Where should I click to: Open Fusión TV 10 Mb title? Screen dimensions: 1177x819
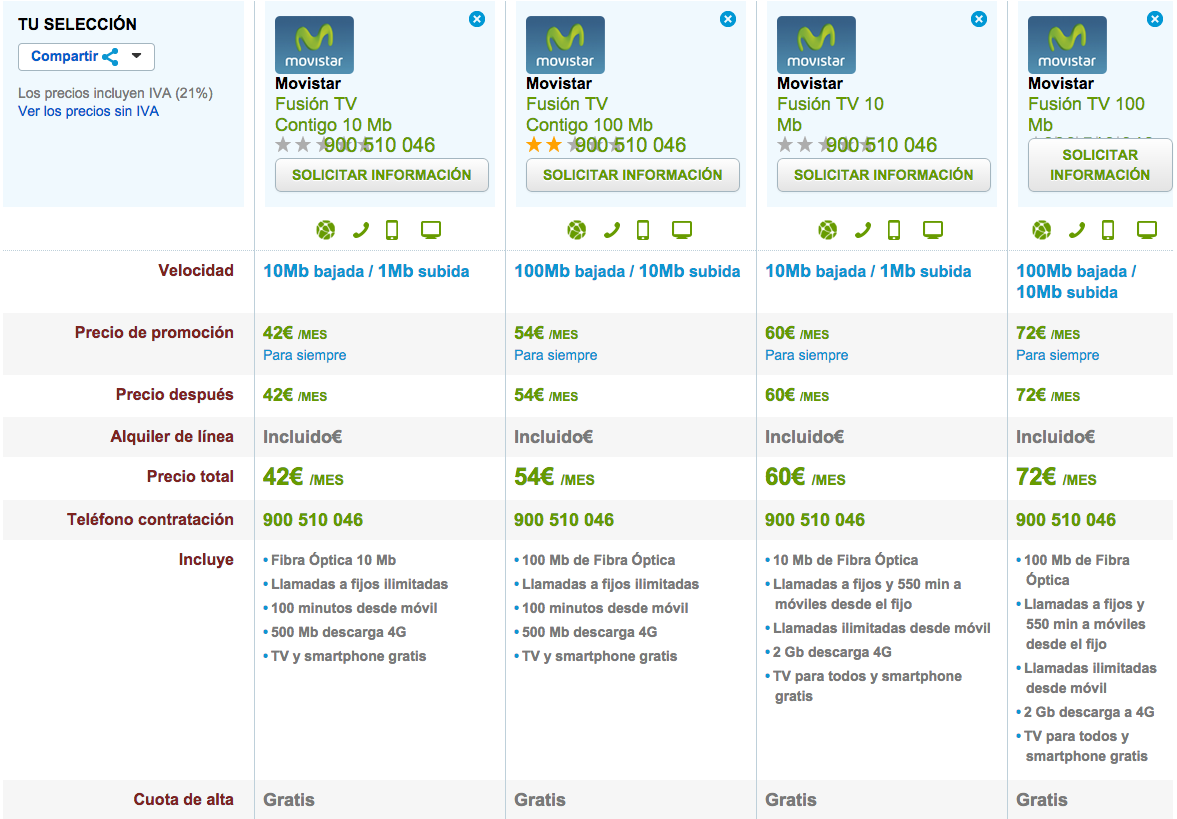(x=830, y=114)
